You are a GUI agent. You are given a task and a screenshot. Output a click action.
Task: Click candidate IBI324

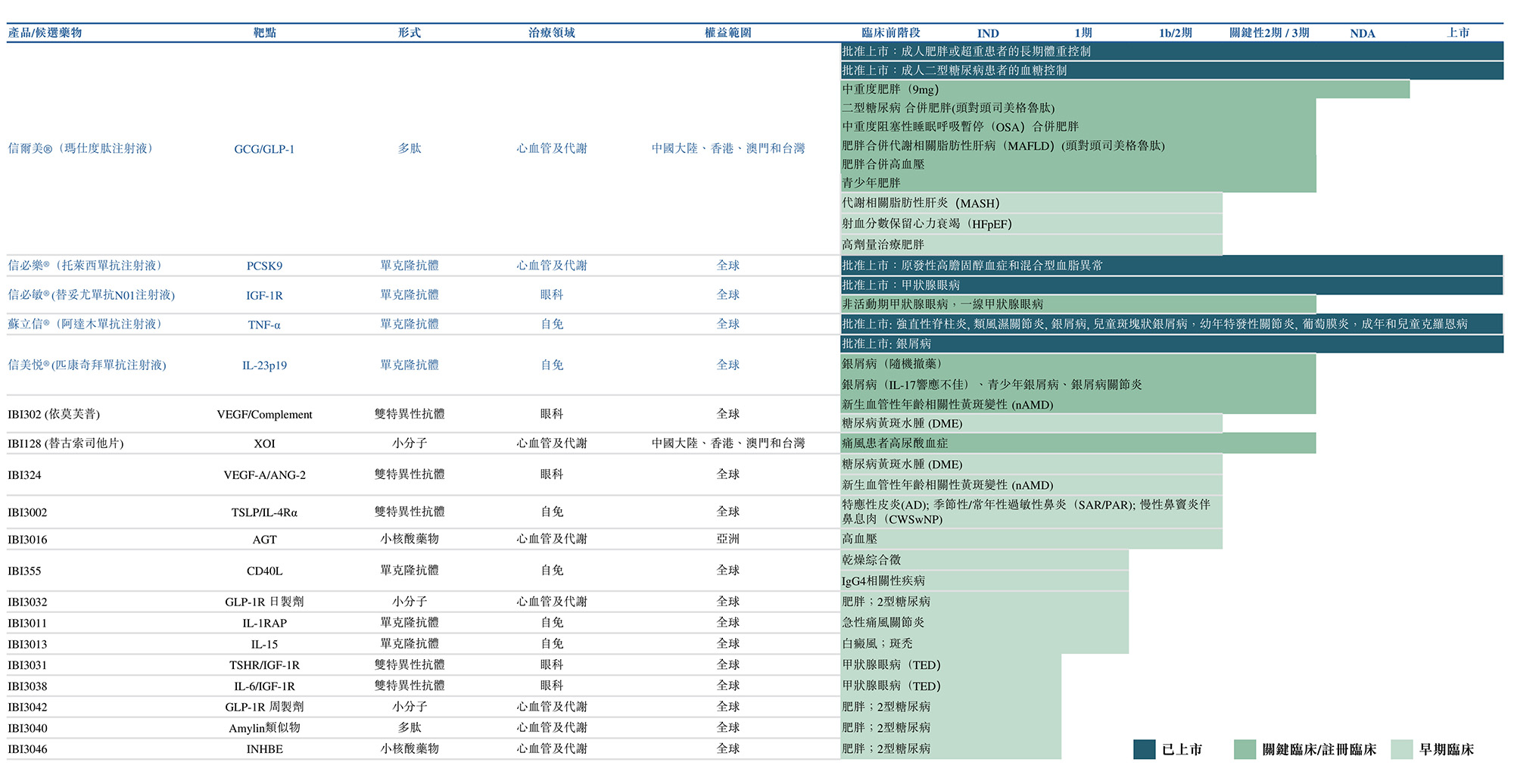24,475
